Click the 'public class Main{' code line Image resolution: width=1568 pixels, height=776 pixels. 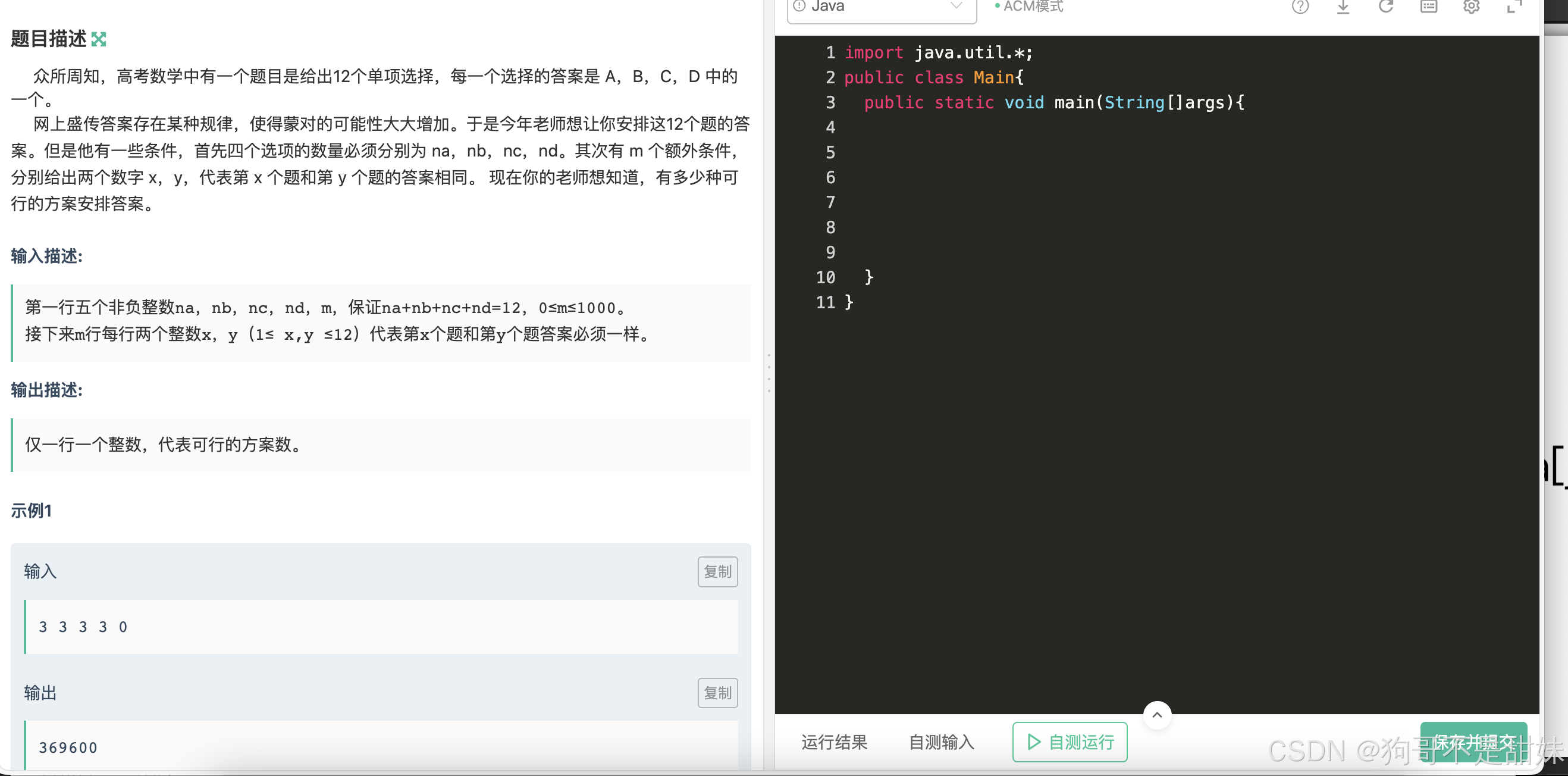(934, 78)
